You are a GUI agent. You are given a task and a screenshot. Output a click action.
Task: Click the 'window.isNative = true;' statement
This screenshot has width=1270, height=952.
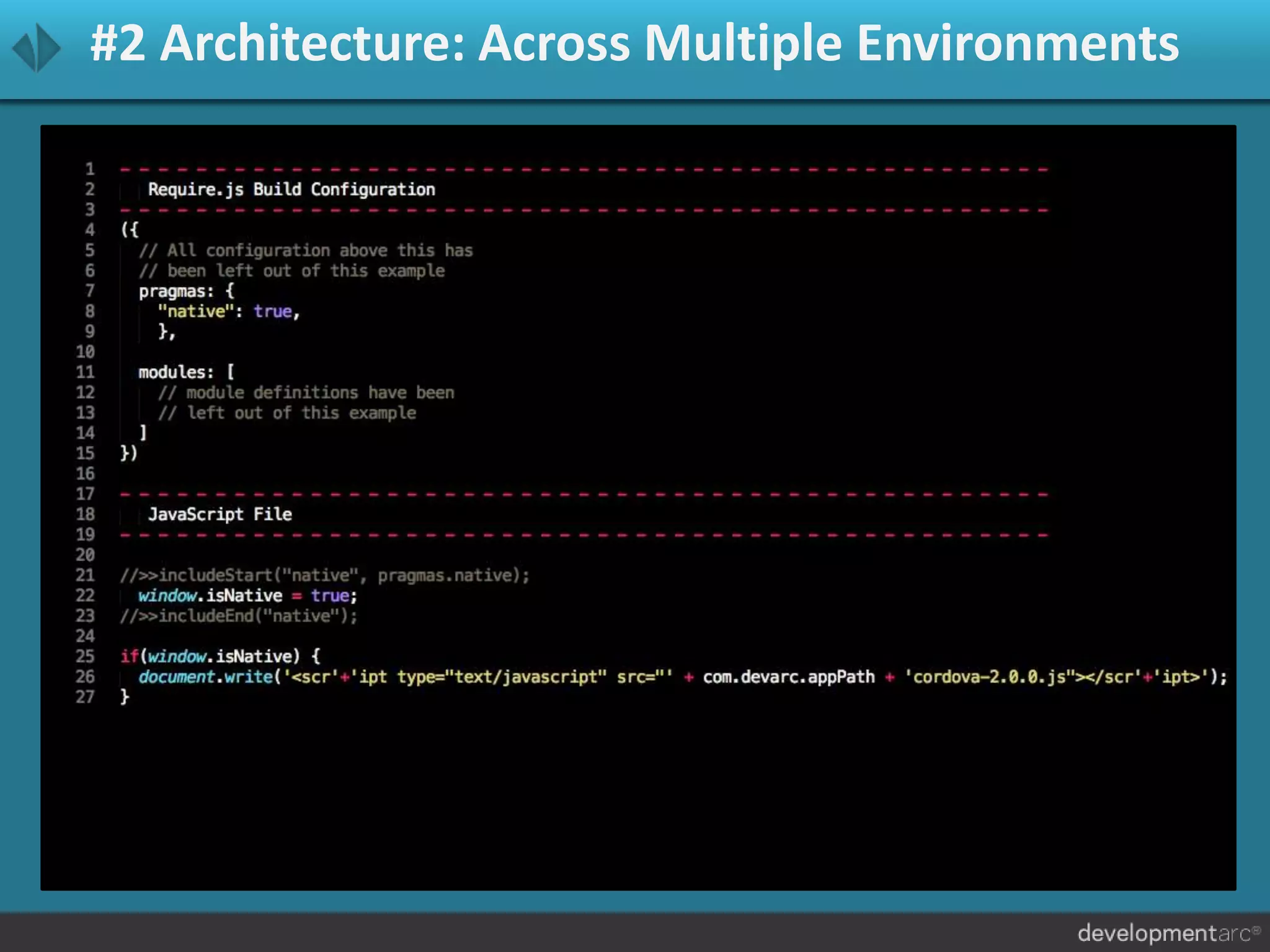(x=247, y=596)
